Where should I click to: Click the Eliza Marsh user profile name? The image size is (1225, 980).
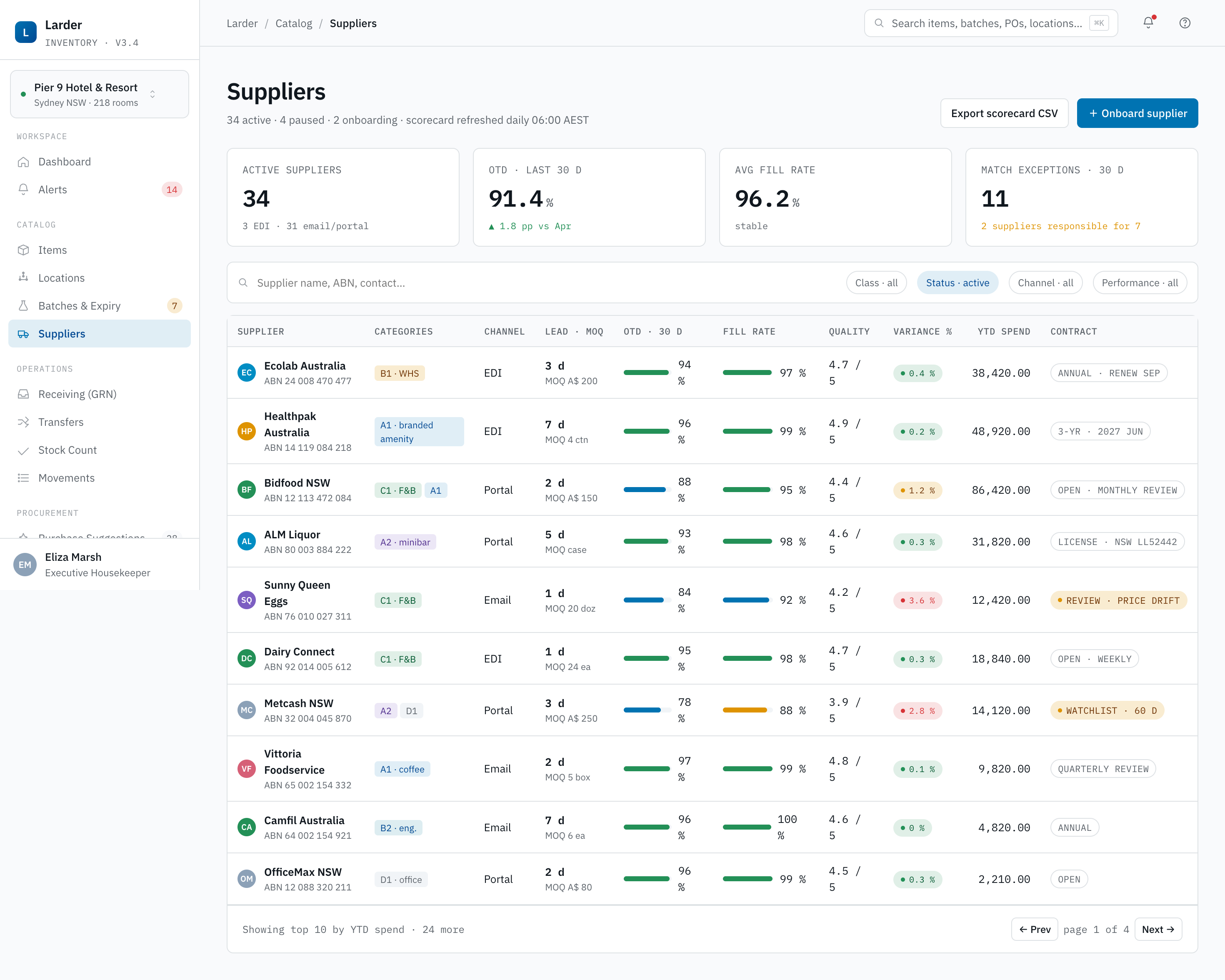point(73,557)
